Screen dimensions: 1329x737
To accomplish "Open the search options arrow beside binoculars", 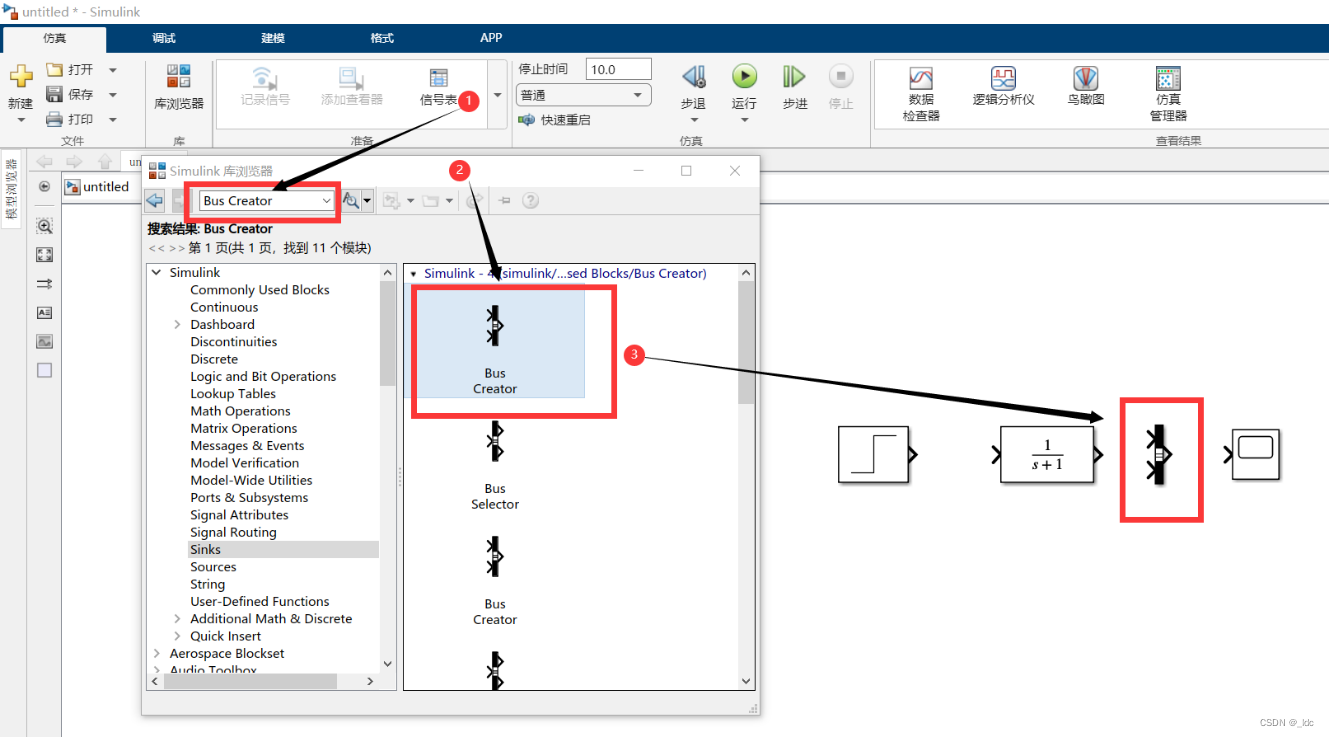I will point(367,201).
